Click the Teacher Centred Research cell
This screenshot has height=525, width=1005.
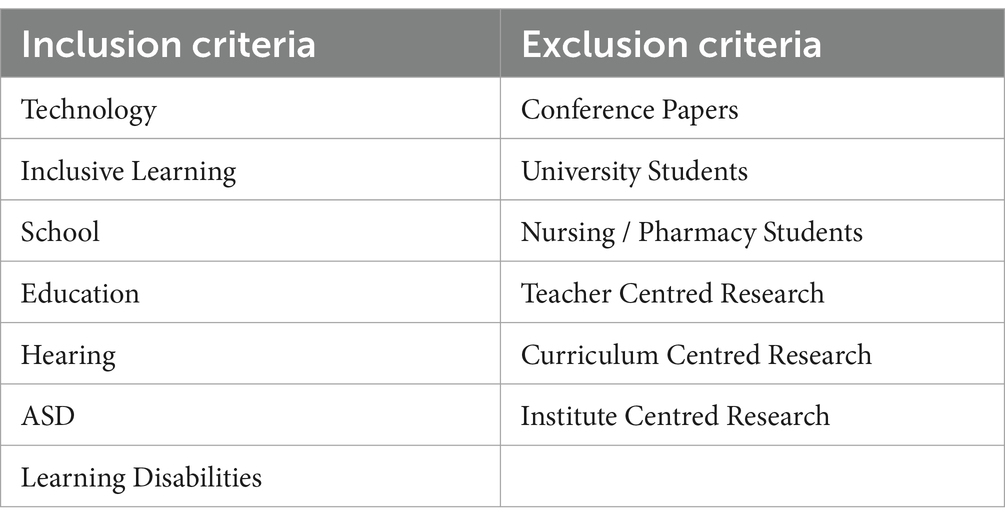(x=752, y=292)
